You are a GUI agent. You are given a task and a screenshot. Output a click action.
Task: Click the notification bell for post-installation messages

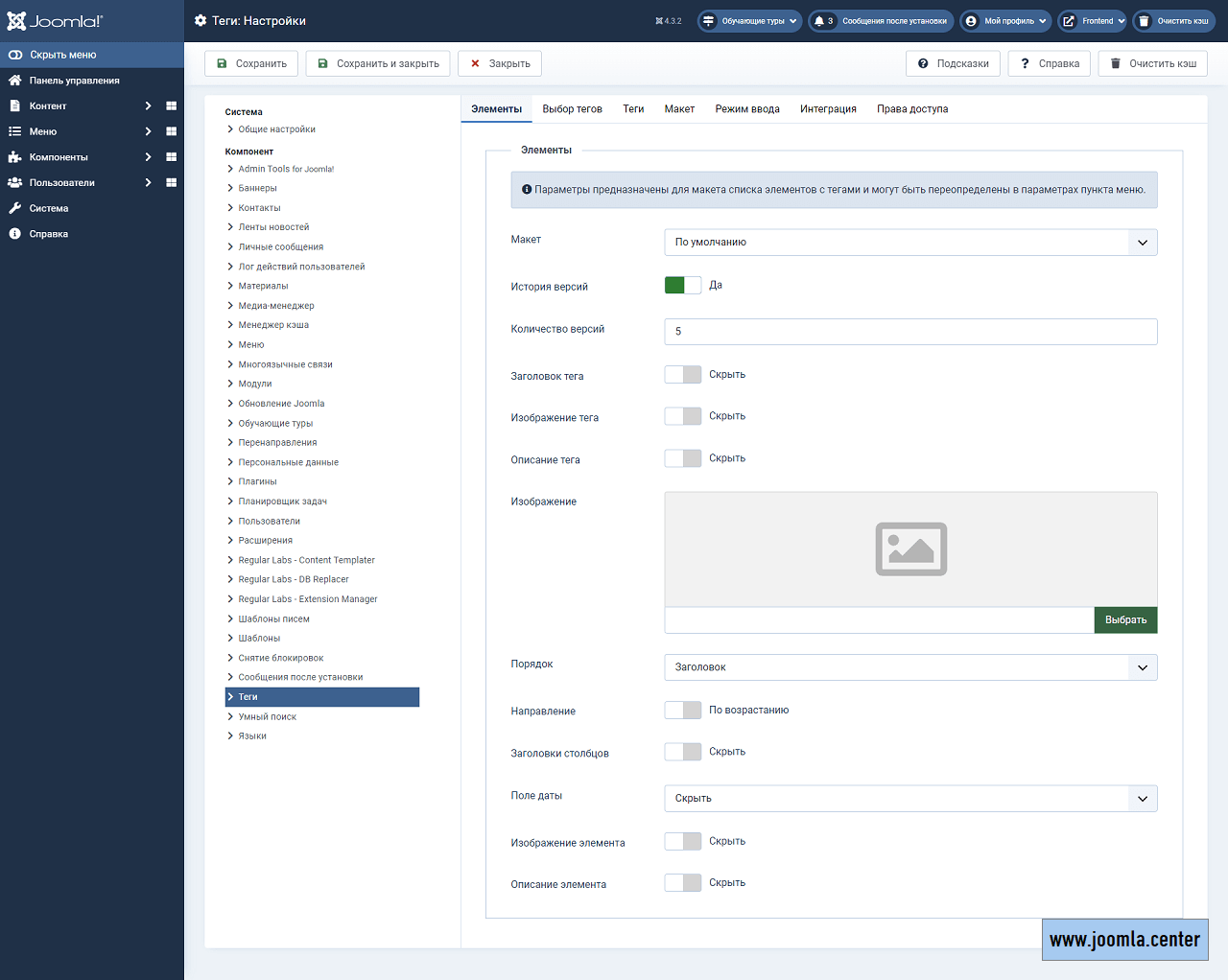click(819, 21)
